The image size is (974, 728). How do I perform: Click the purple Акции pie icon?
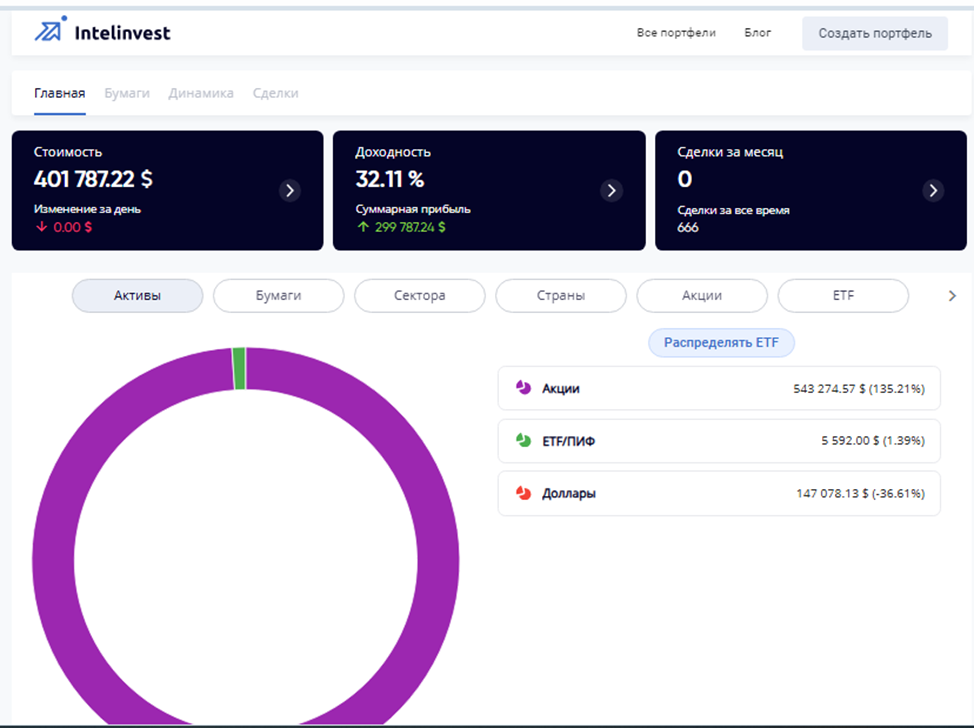tap(523, 388)
